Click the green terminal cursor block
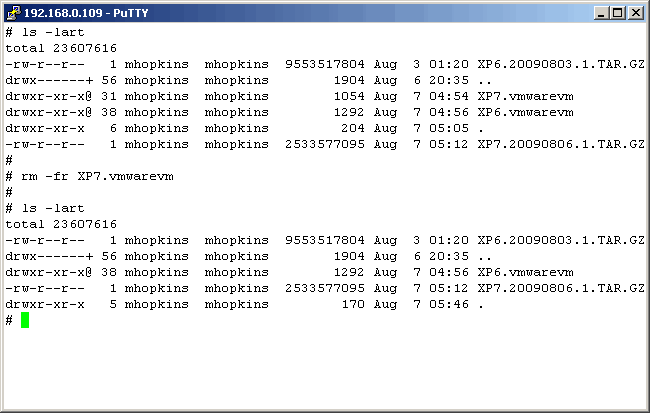650x413 pixels. click(x=25, y=320)
